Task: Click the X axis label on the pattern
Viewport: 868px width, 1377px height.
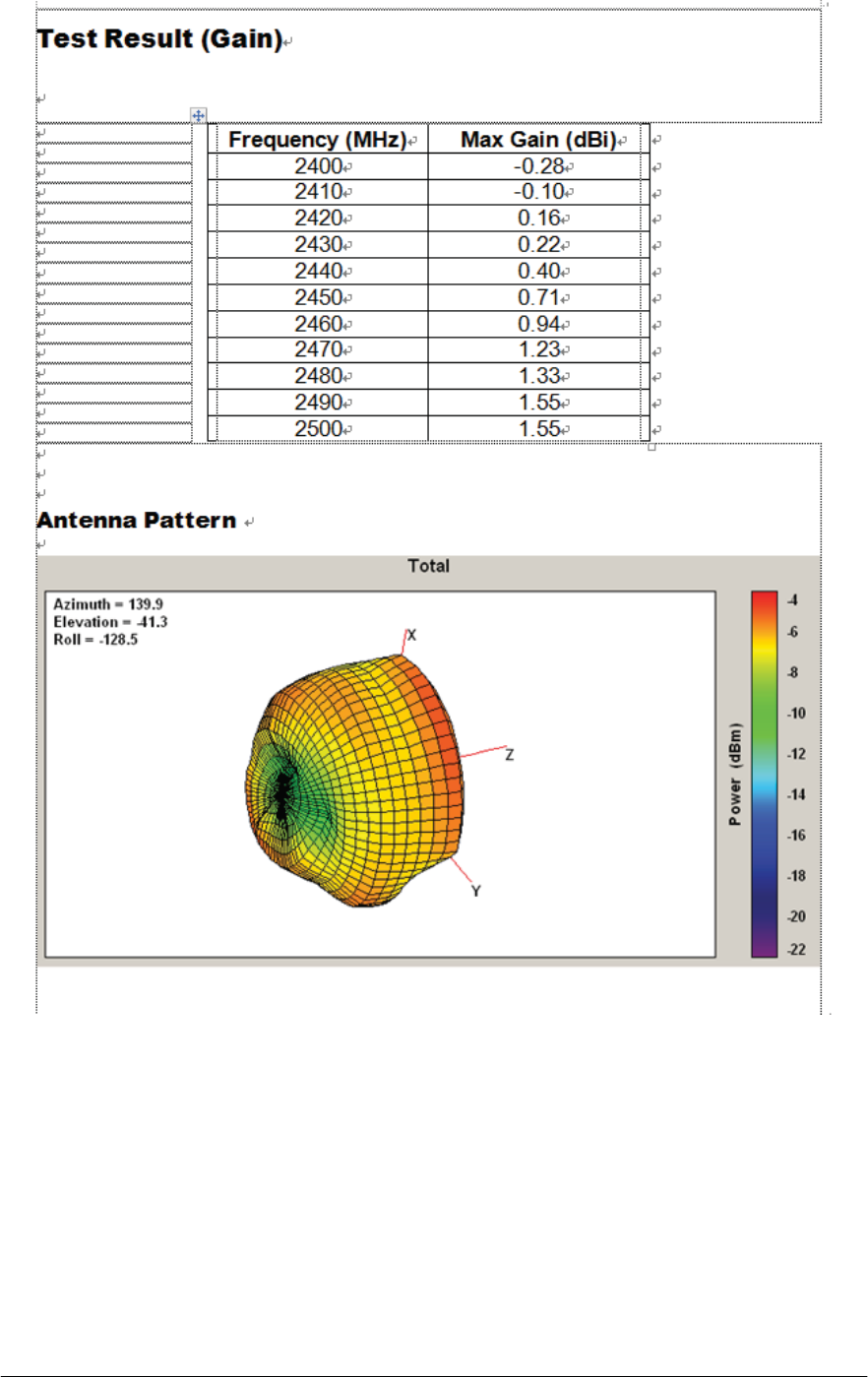Action: (412, 635)
